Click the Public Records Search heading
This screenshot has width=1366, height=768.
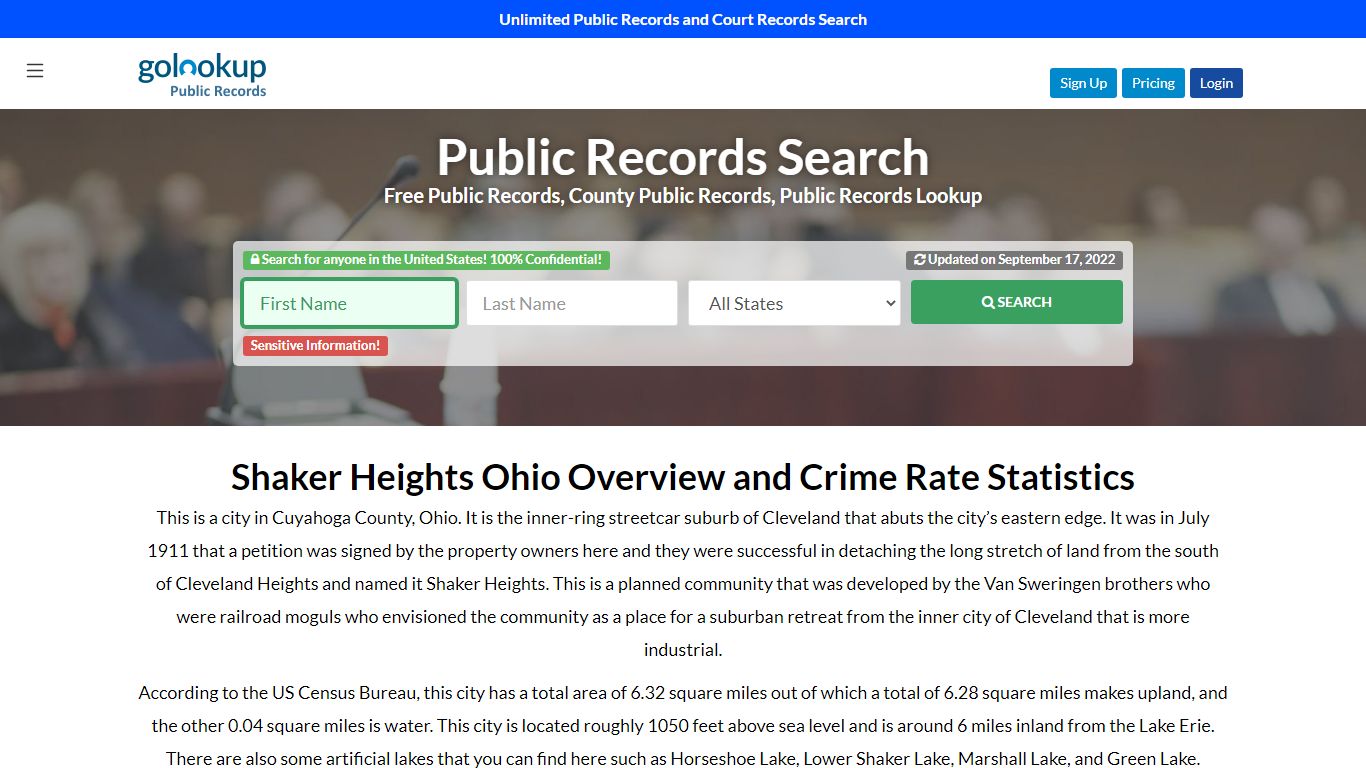683,158
